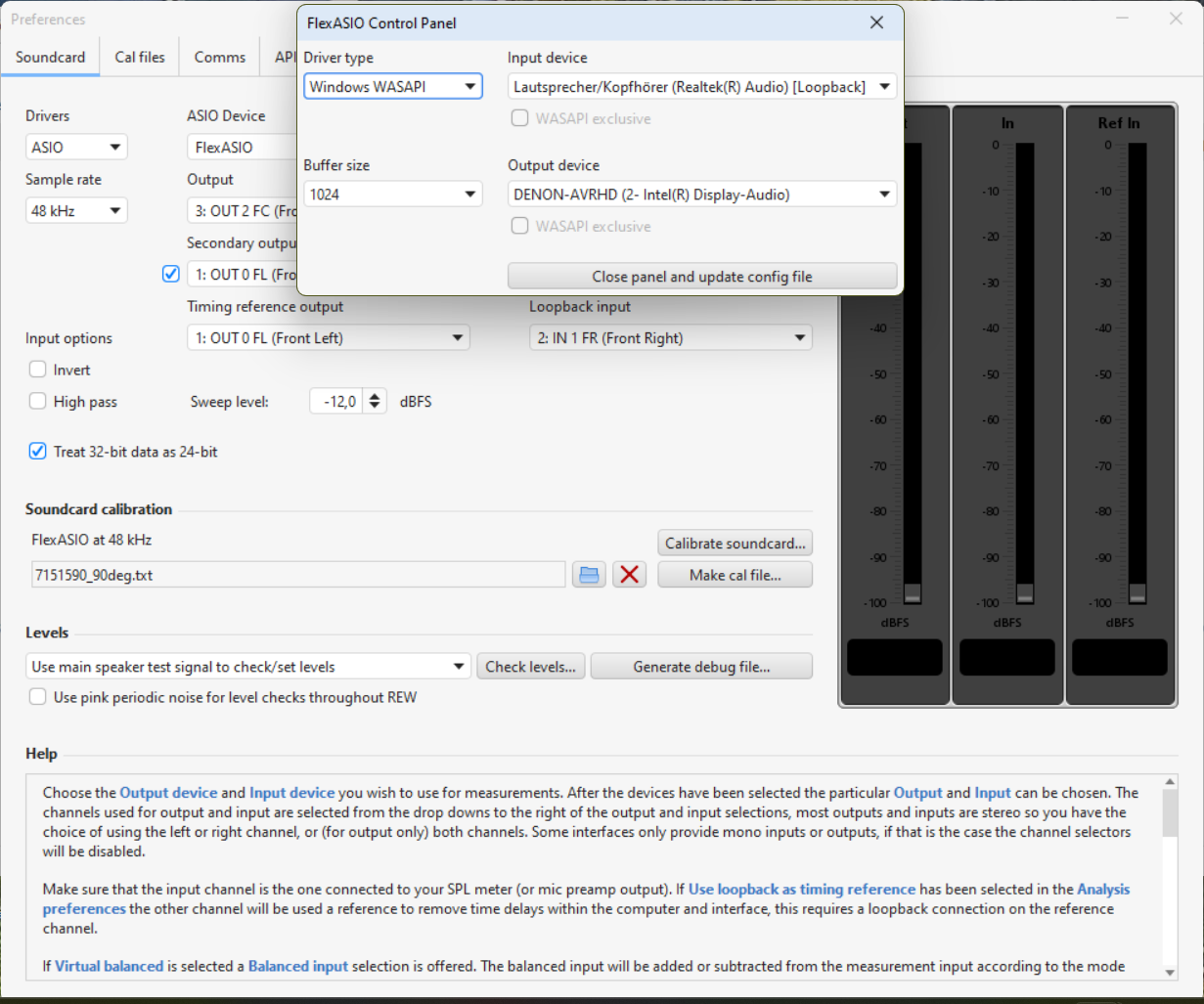
Task: Click Close panel and update config file
Action: 701,277
